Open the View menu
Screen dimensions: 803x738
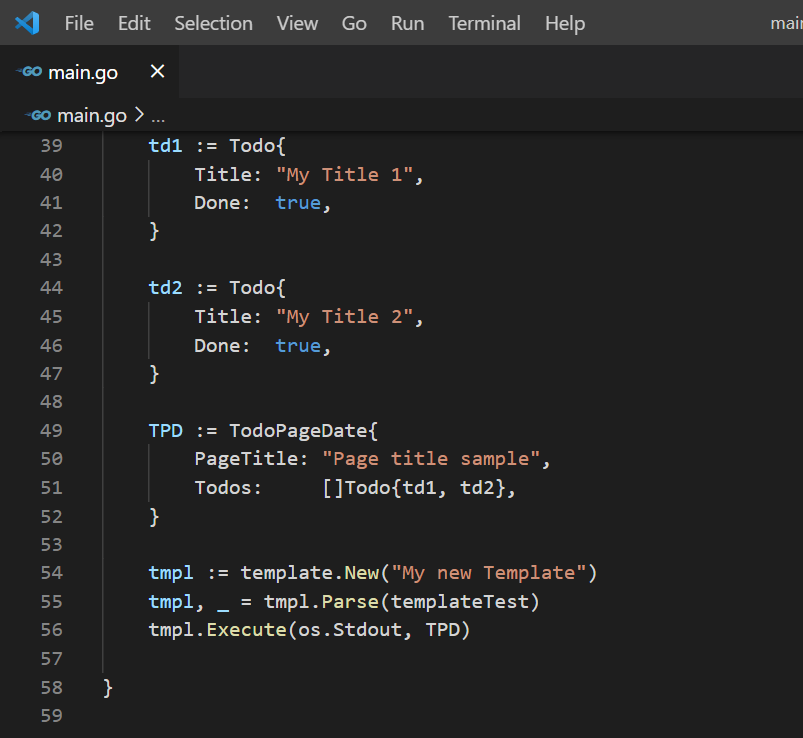[297, 24]
